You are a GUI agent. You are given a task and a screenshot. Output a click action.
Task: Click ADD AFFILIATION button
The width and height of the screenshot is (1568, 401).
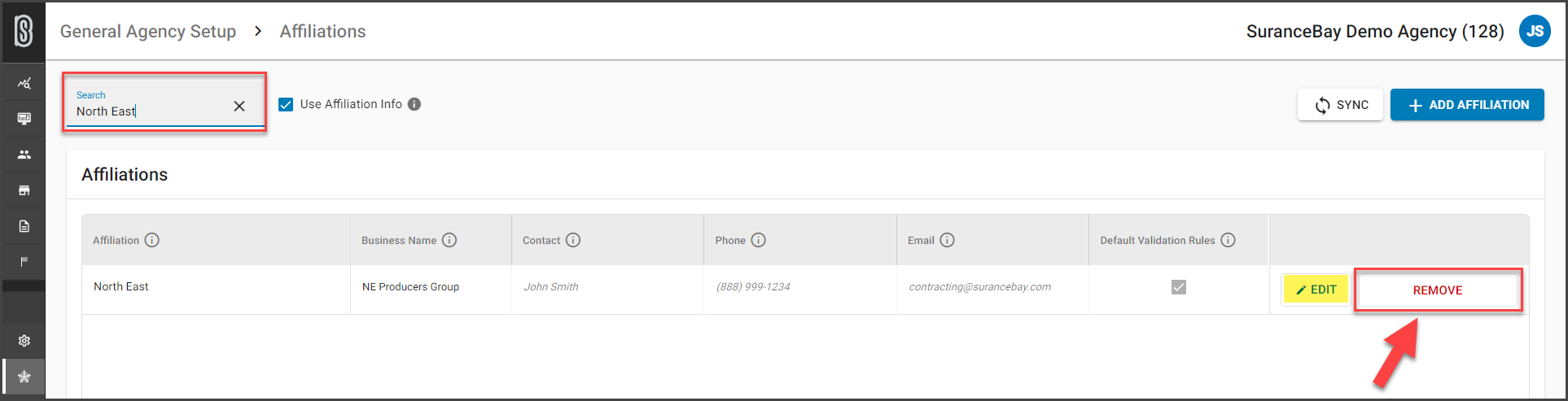[1467, 105]
